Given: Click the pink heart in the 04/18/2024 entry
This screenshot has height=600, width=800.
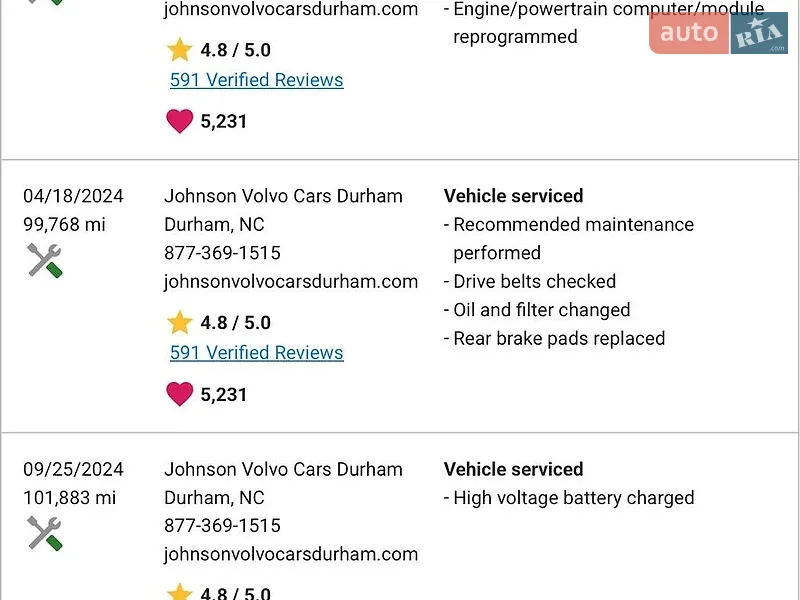Looking at the screenshot, I should click(180, 394).
